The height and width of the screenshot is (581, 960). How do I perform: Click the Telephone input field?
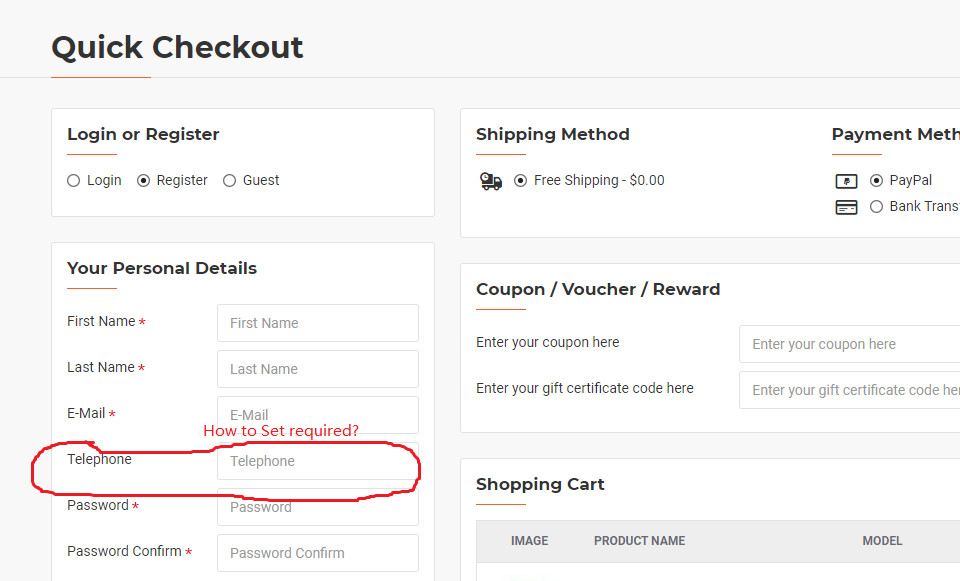[318, 461]
